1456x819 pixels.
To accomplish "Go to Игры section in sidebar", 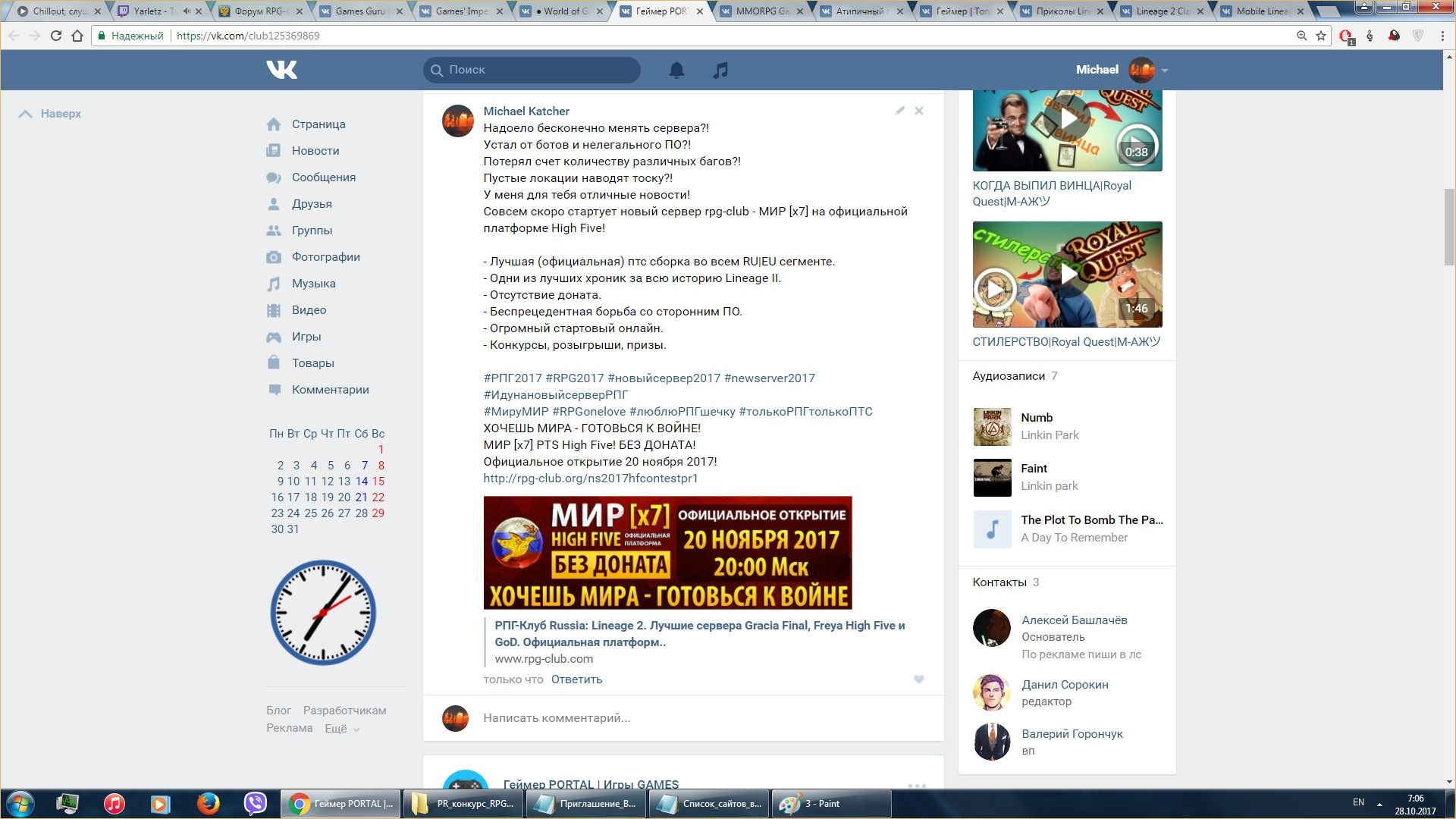I will [306, 337].
